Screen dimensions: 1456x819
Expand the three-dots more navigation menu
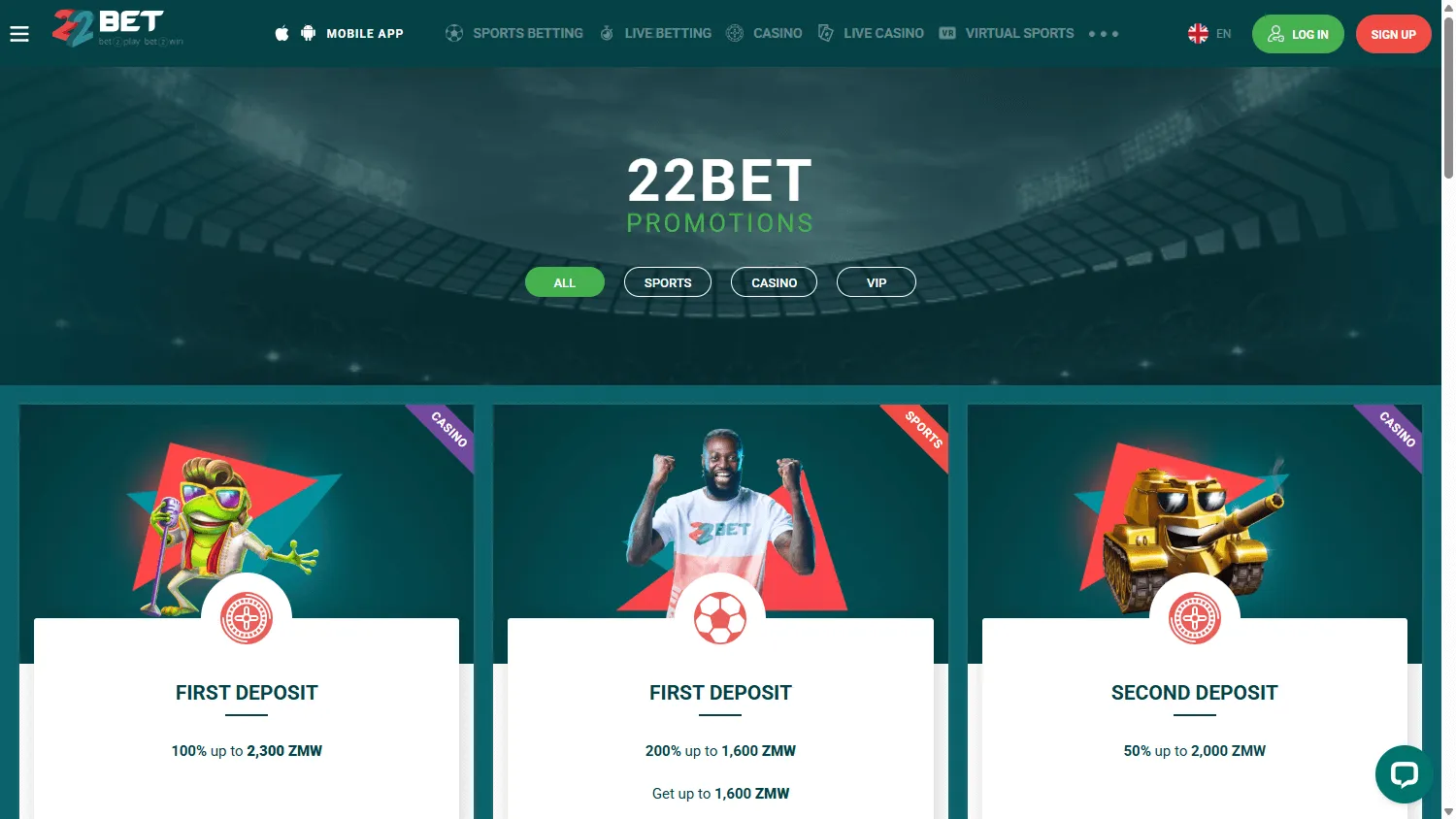point(1104,34)
